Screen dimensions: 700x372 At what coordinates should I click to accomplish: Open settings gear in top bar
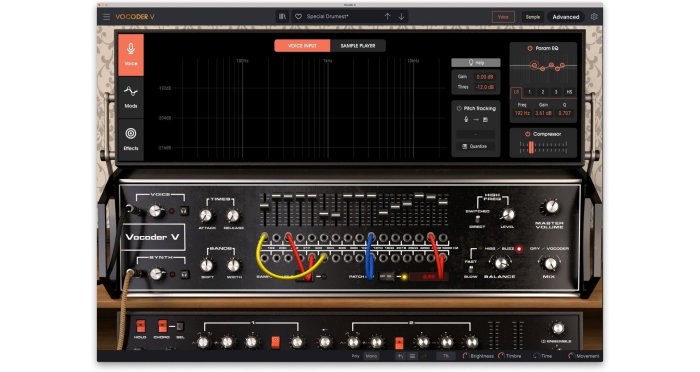tap(594, 17)
